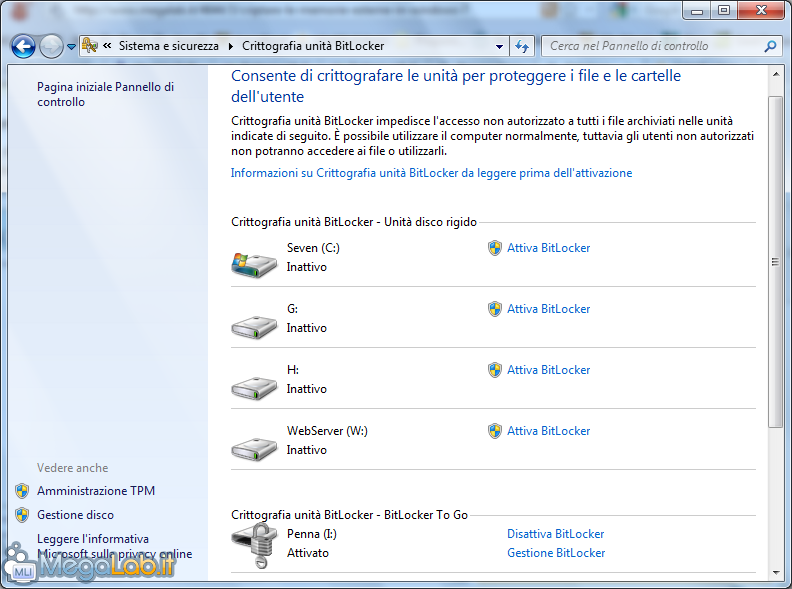
Task: Click the shield icon beside Seven (C:) Attiva
Action: pos(494,248)
